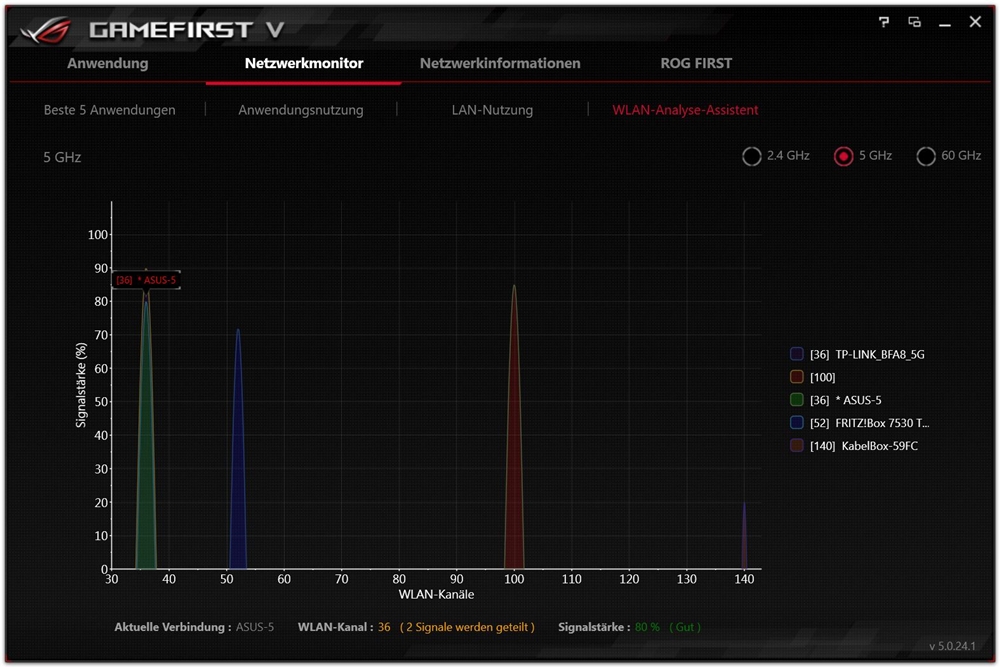This screenshot has height=667, width=1000.
Task: Click the [36] * ASUS-5 chart tooltip
Action: pos(146,280)
